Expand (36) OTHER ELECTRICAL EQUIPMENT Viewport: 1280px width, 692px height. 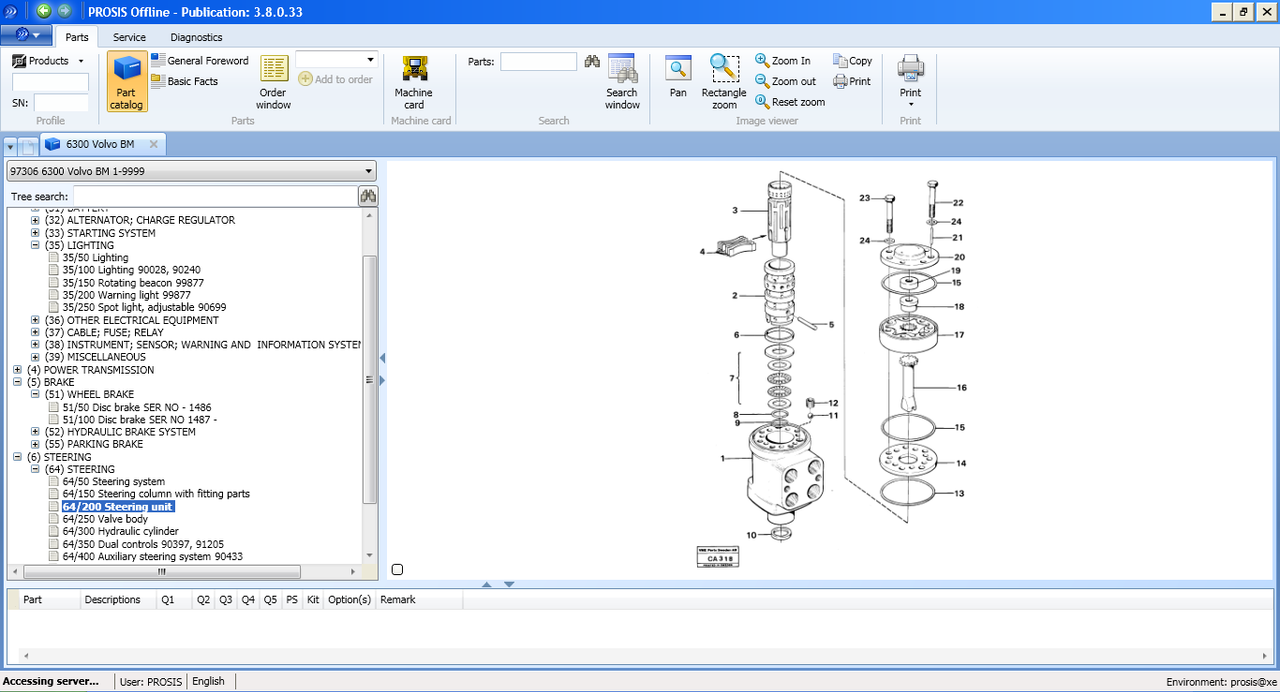pyautogui.click(x=36, y=320)
